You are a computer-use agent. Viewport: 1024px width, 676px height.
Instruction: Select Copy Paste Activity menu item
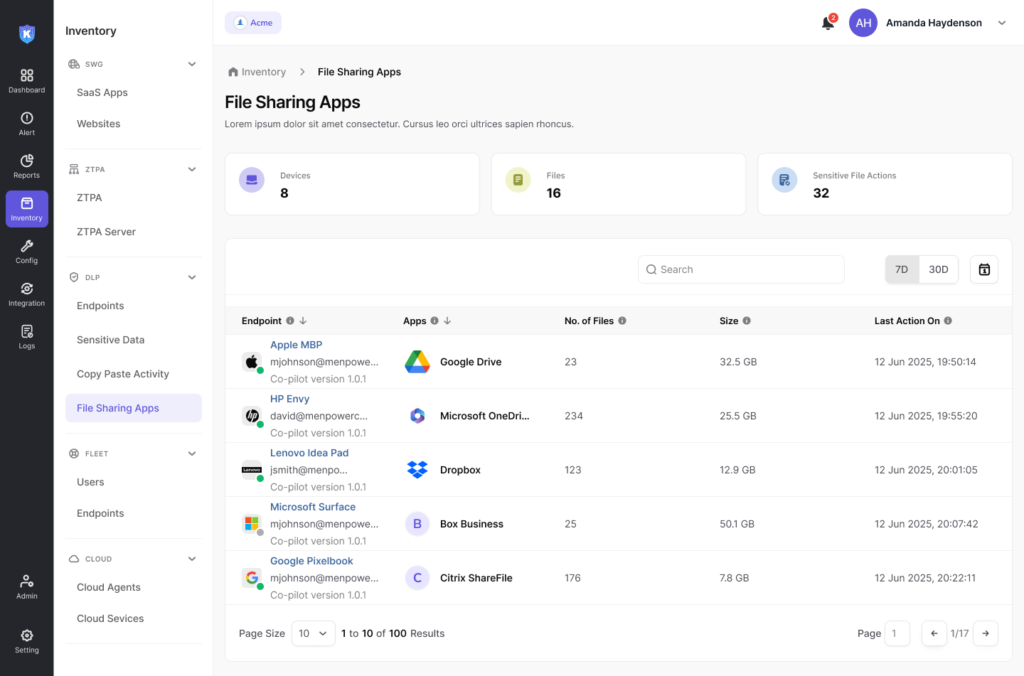[123, 374]
